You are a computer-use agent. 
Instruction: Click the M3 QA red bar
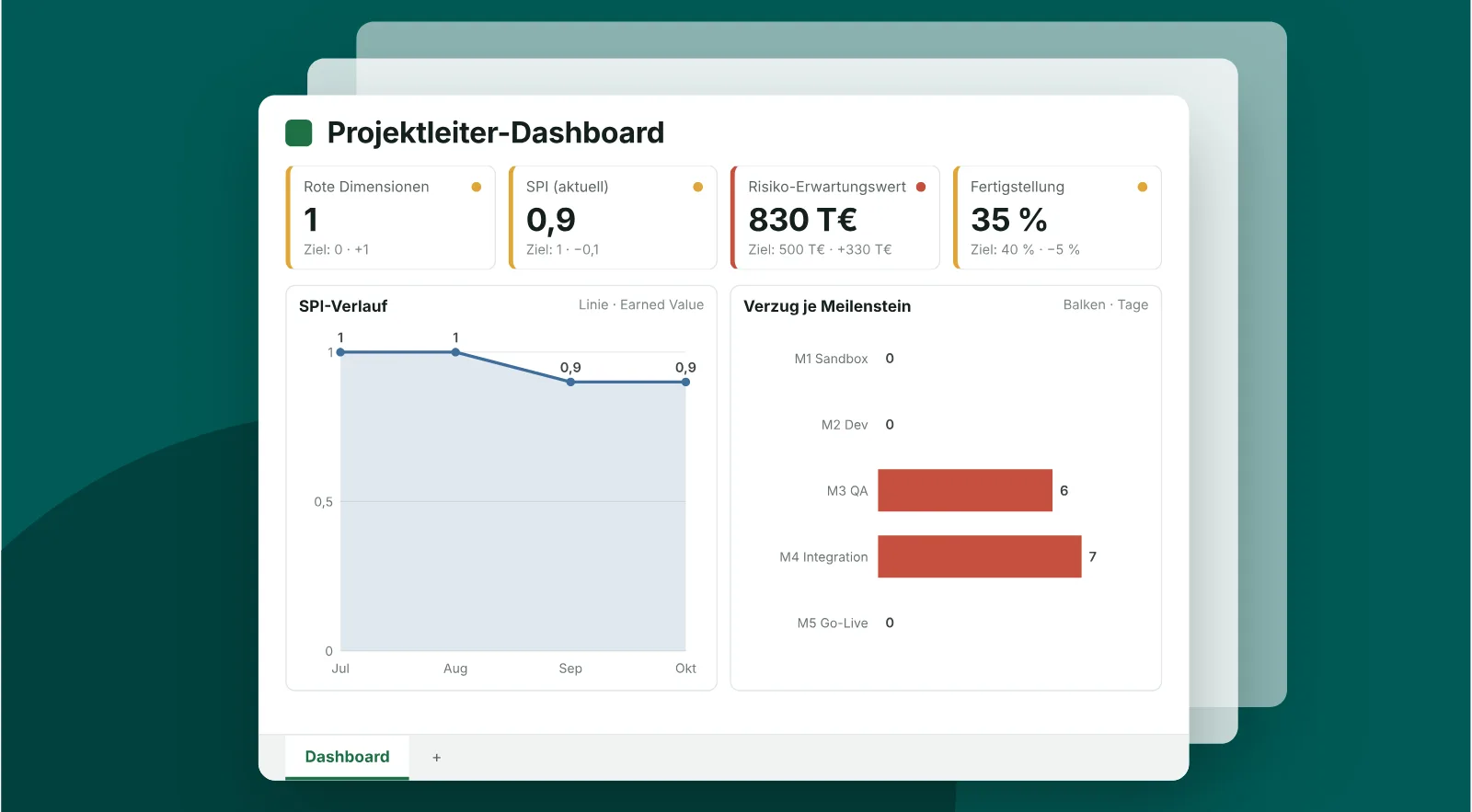[x=965, y=490]
